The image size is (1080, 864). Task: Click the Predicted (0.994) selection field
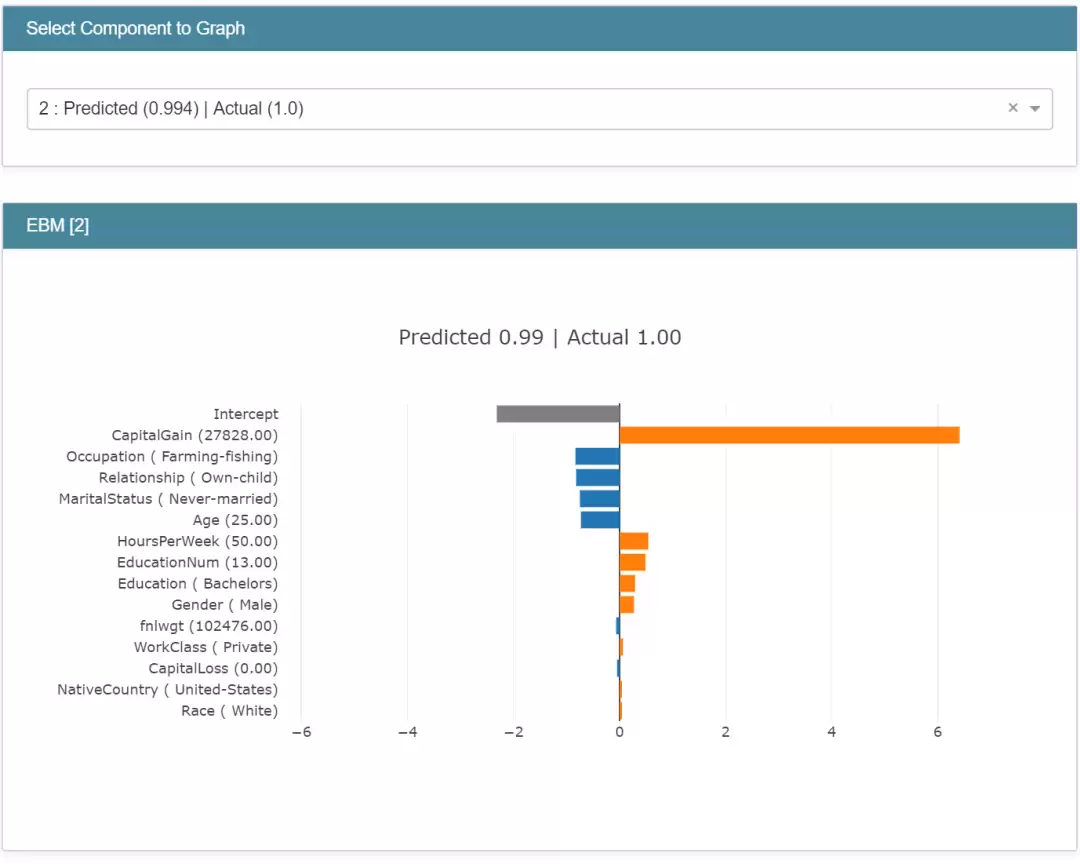point(539,109)
